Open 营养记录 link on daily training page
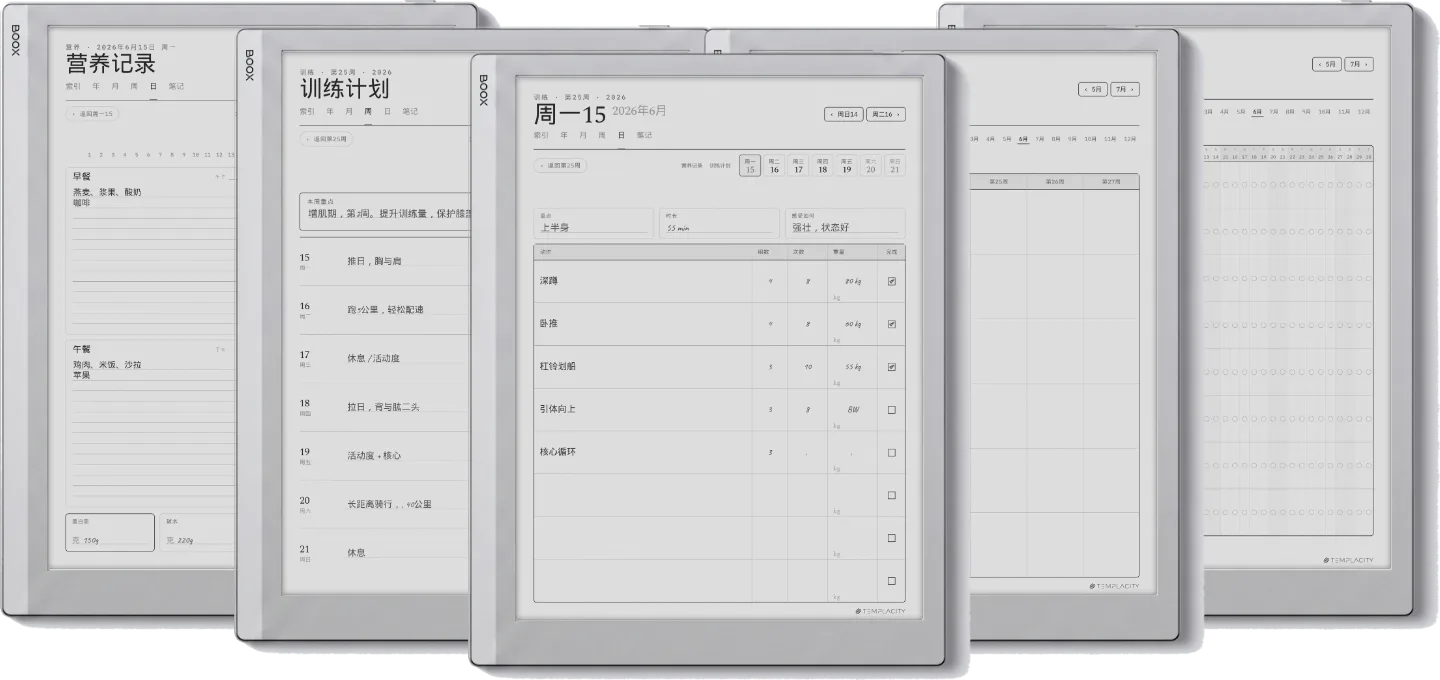This screenshot has width=1440, height=680. (692, 166)
